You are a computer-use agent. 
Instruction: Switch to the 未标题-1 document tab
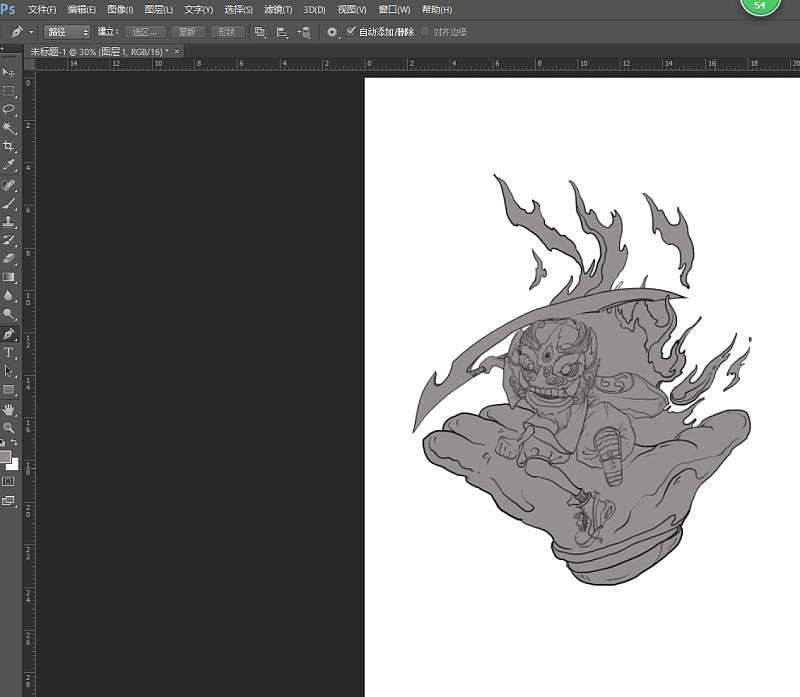99,52
